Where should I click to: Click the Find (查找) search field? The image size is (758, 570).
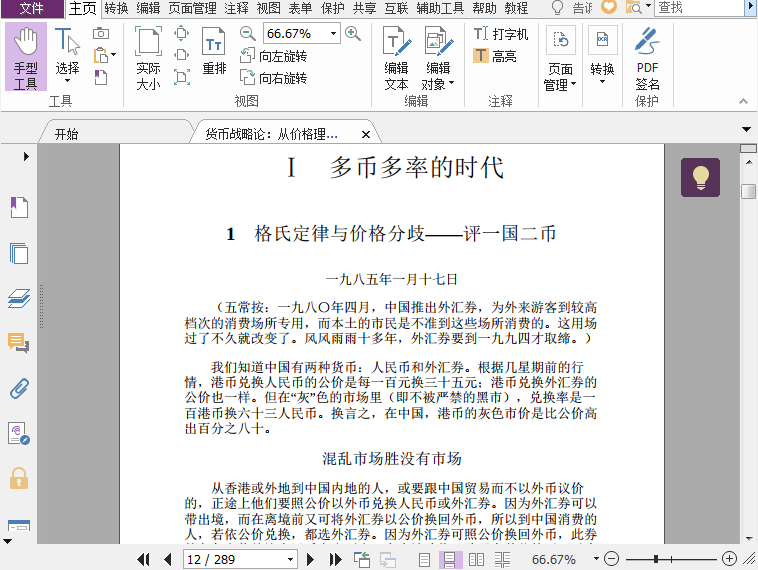699,7
